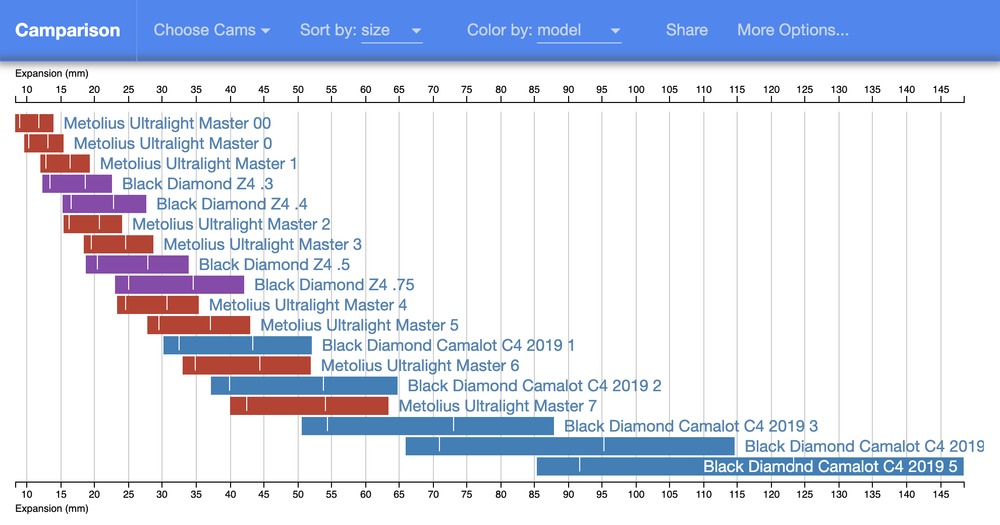Viewport: 1000px width, 525px height.
Task: Select the truncated Camalot C4 2019 bar above size 5
Action: coord(570,447)
